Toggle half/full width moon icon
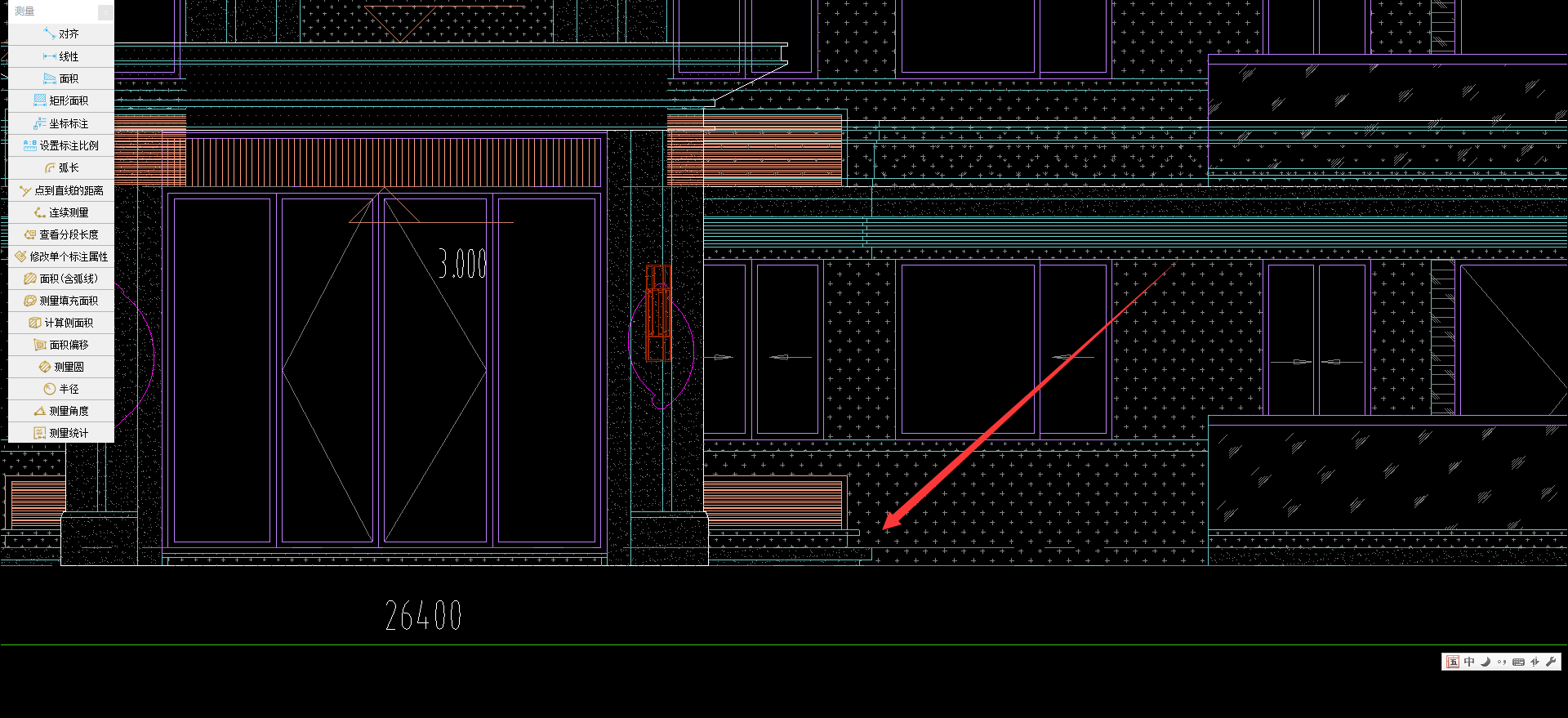The height and width of the screenshot is (718, 1568). (1486, 662)
